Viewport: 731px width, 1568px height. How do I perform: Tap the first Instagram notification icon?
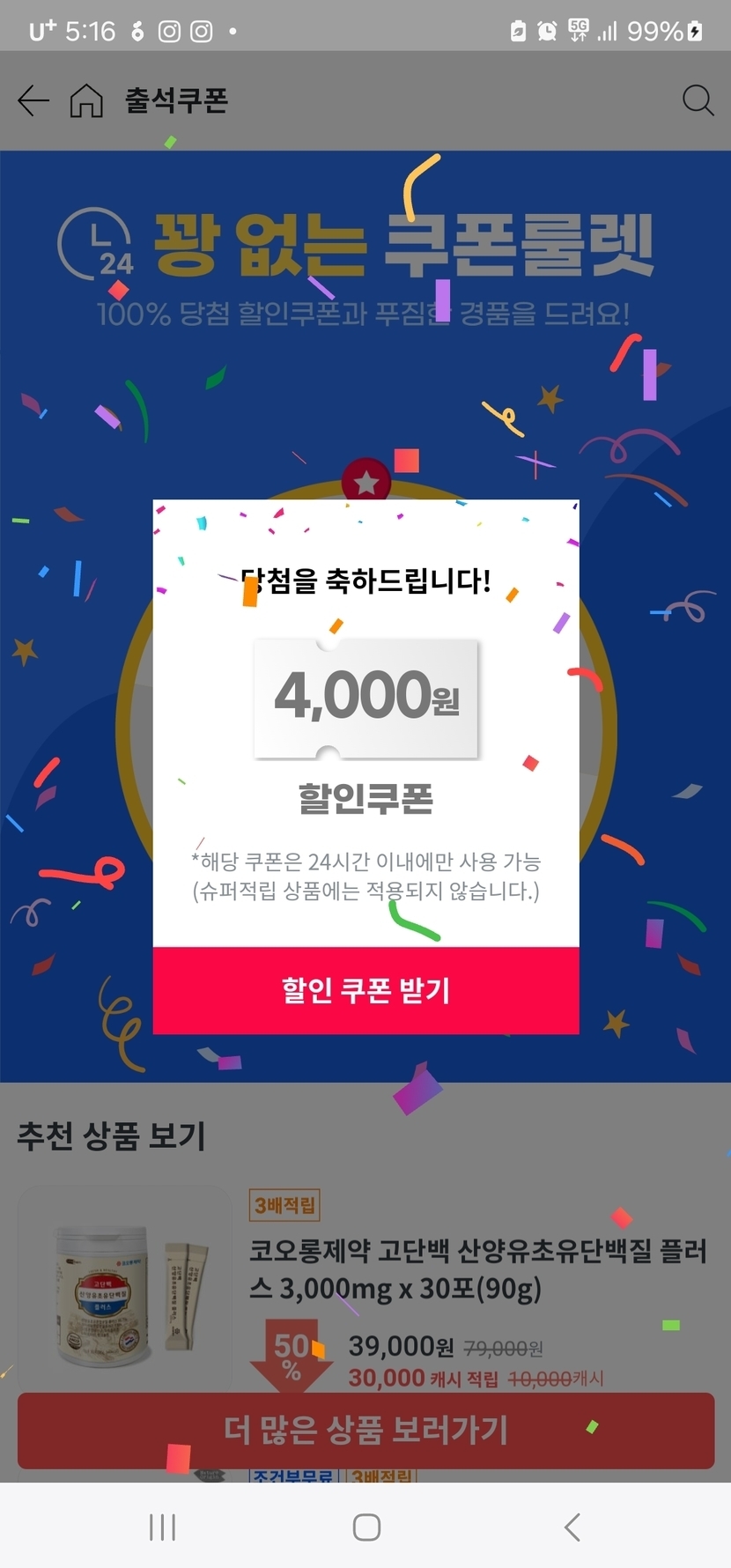point(169,32)
